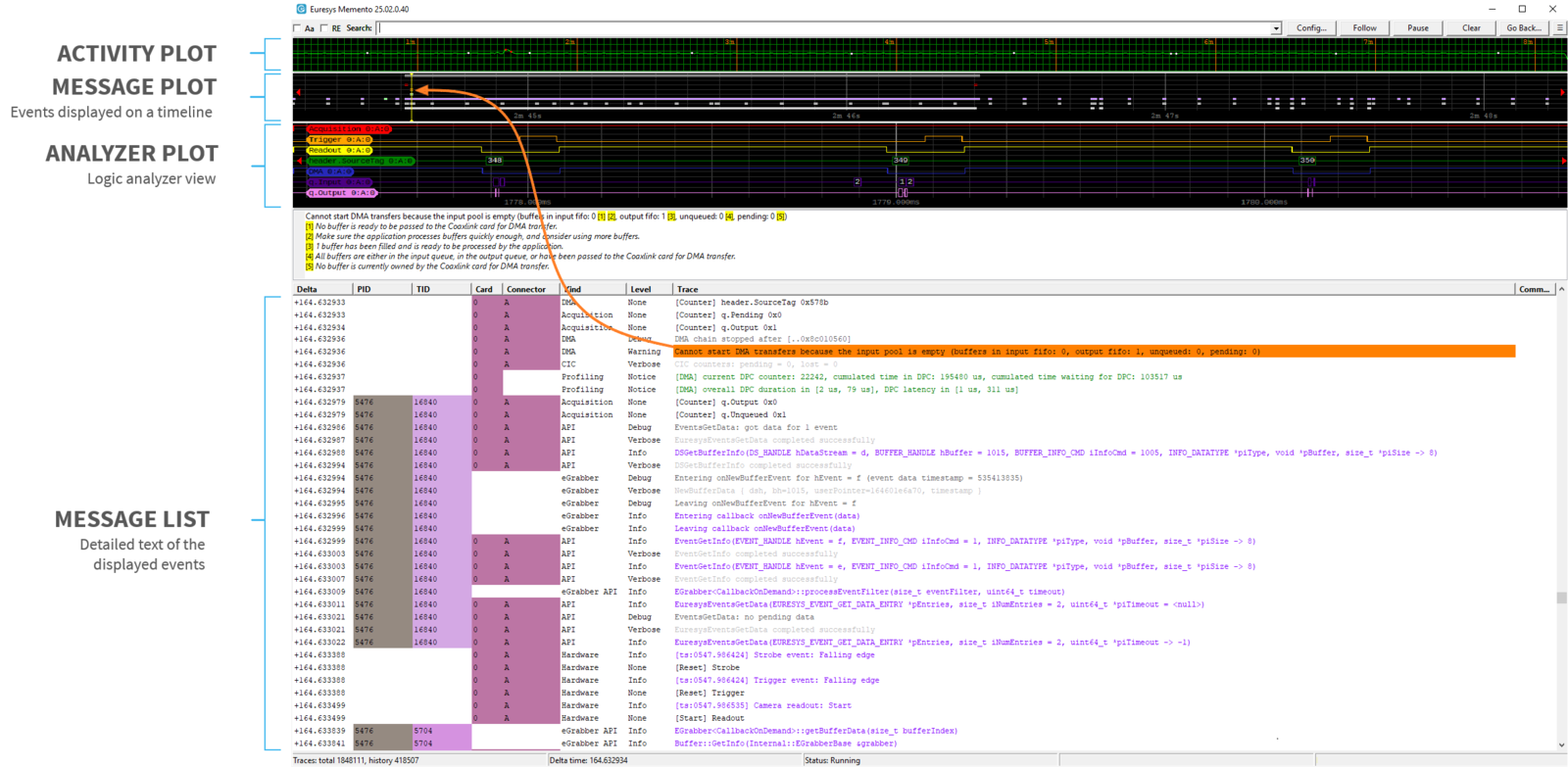Click the Clear button

[1471, 28]
